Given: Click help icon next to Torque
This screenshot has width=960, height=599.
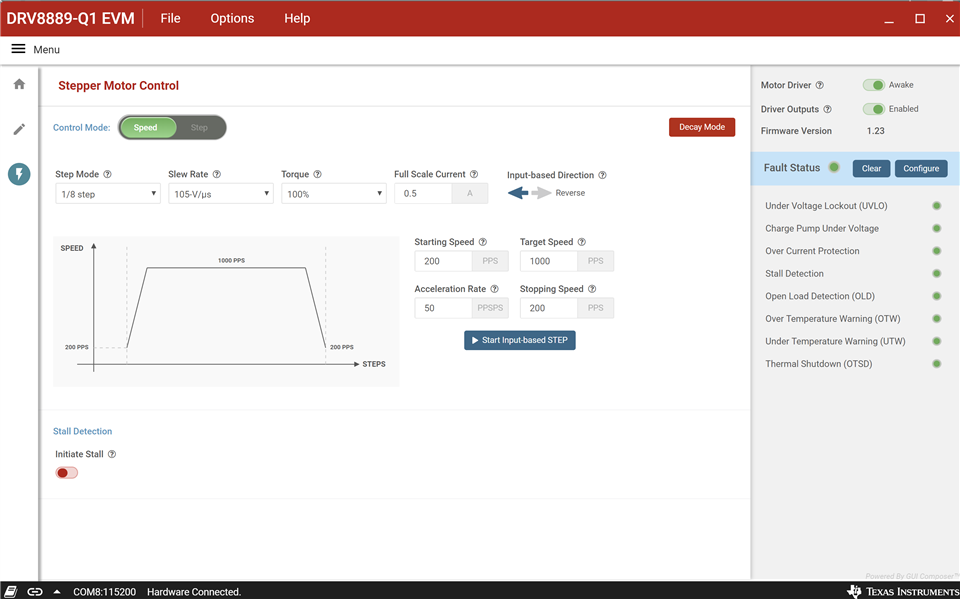Looking at the screenshot, I should 317,175.
